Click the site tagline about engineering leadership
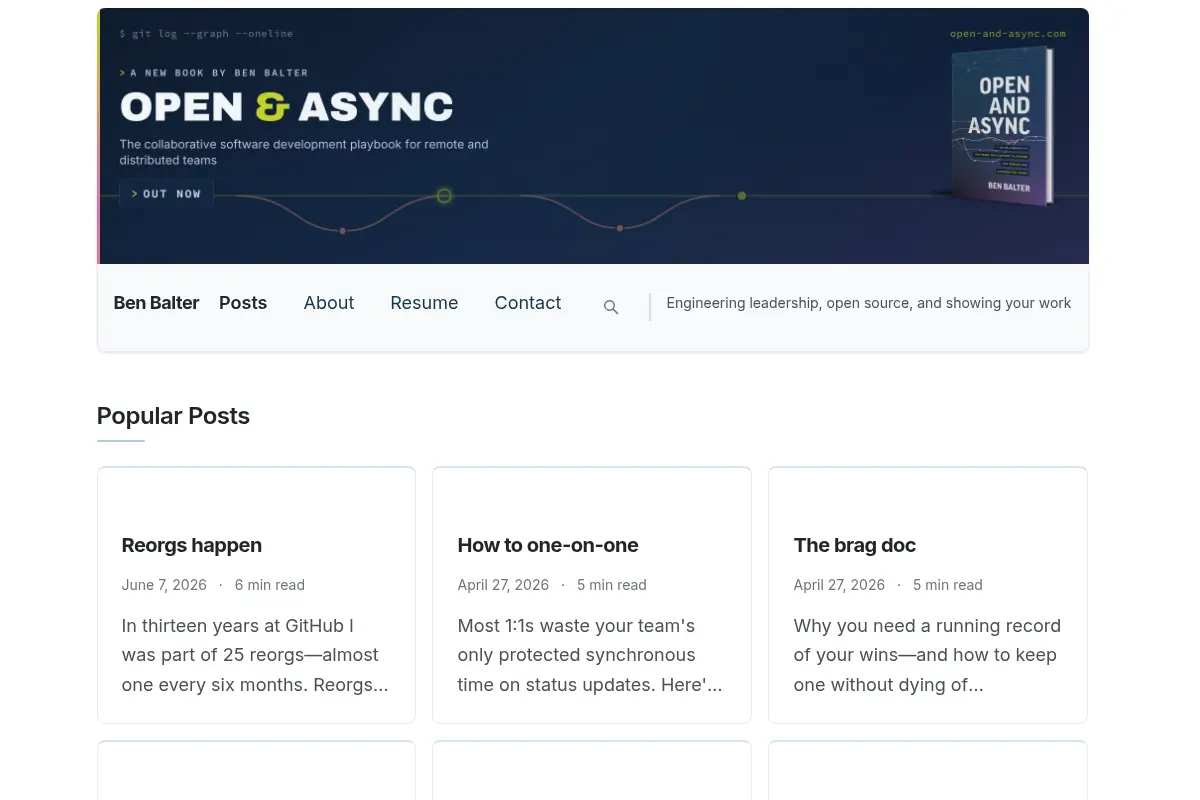The height and width of the screenshot is (800, 1200). pyautogui.click(x=868, y=303)
